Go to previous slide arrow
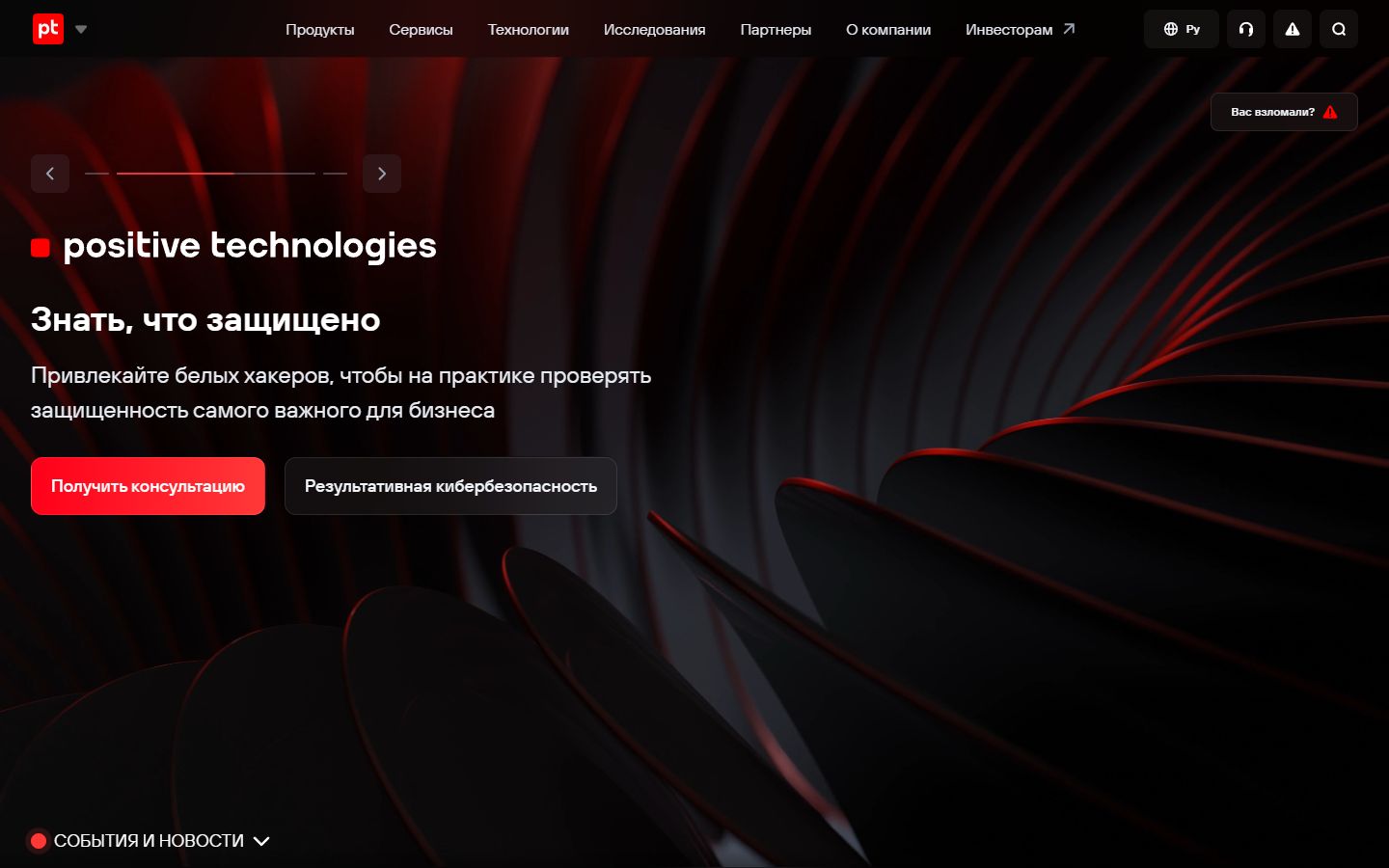 coord(50,174)
